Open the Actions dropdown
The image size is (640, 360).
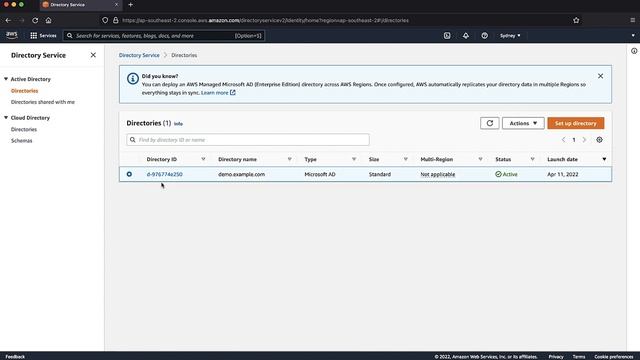[523, 123]
